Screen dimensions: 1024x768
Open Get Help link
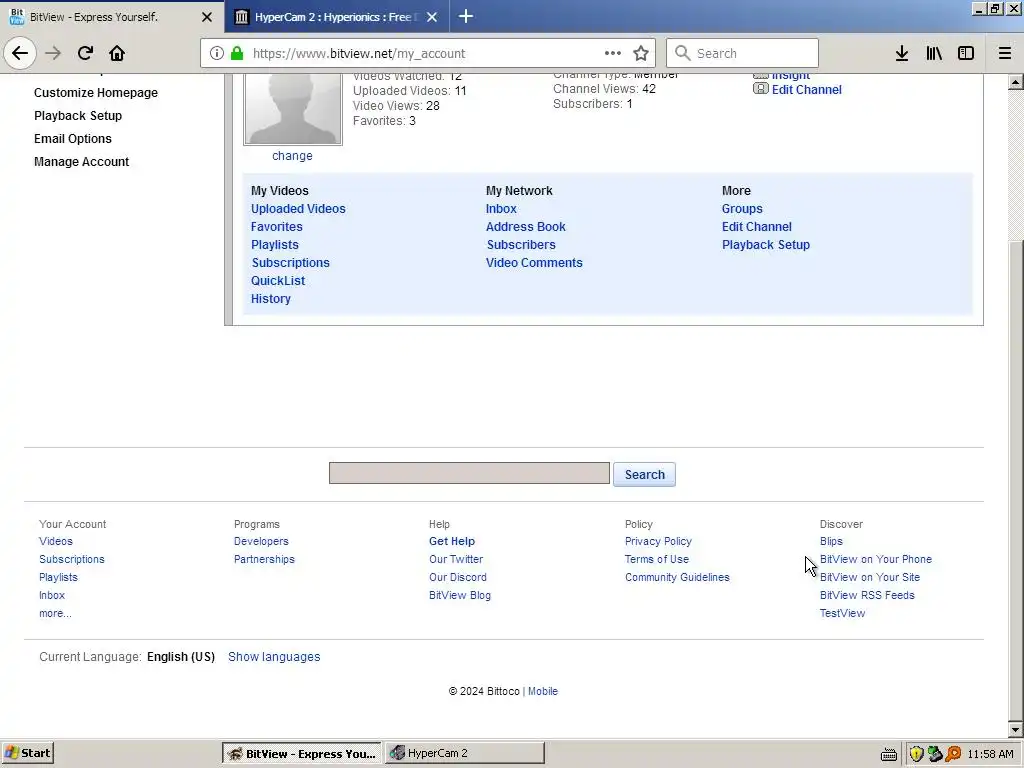pos(452,541)
